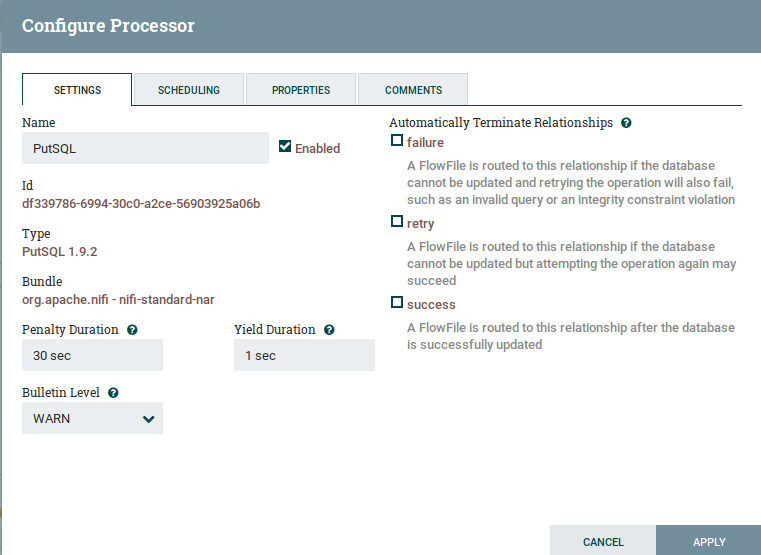Screen dimensions: 761x555
Task: Focus the Name field containing PutSQL
Action: pos(145,148)
